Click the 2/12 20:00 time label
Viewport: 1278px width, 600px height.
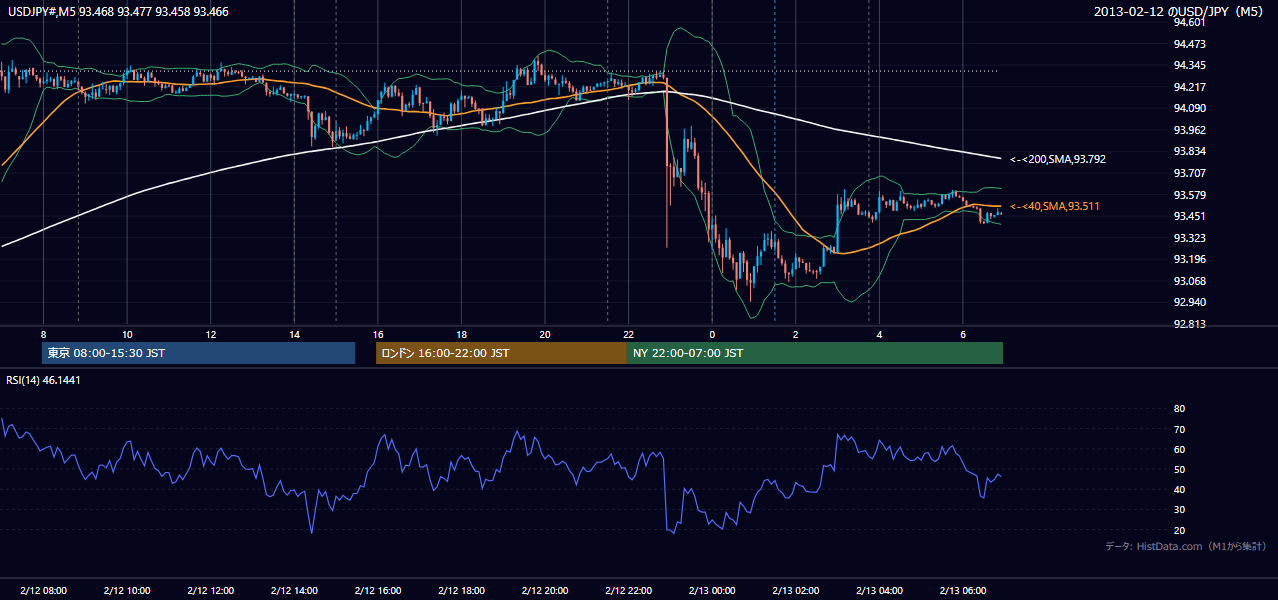[x=544, y=591]
